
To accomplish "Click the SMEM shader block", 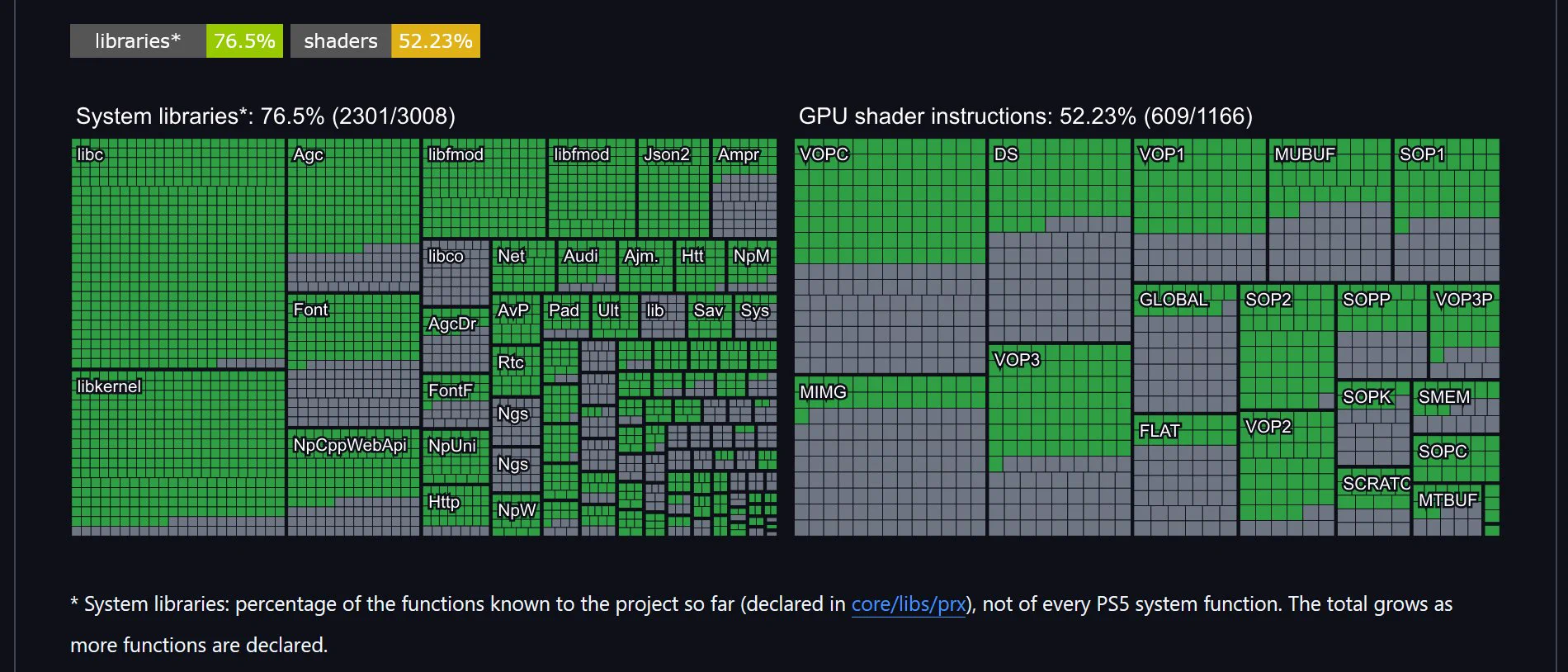I will pyautogui.click(x=1457, y=407).
